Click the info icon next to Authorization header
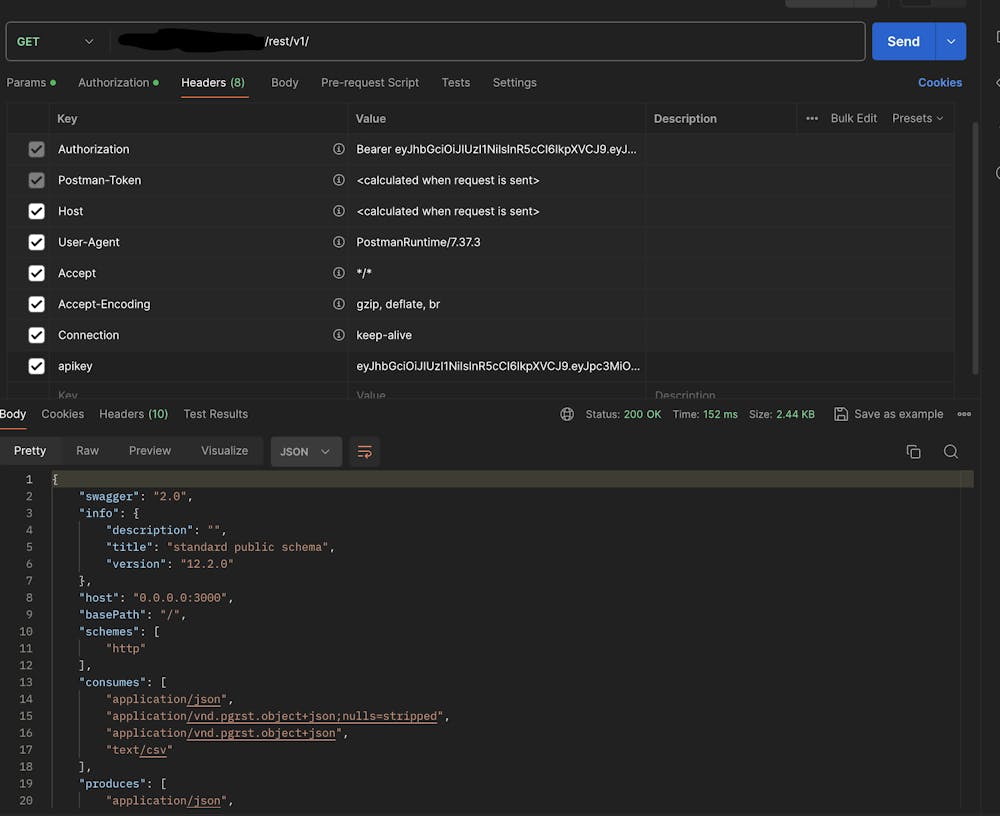The height and width of the screenshot is (816, 1000). coord(339,149)
